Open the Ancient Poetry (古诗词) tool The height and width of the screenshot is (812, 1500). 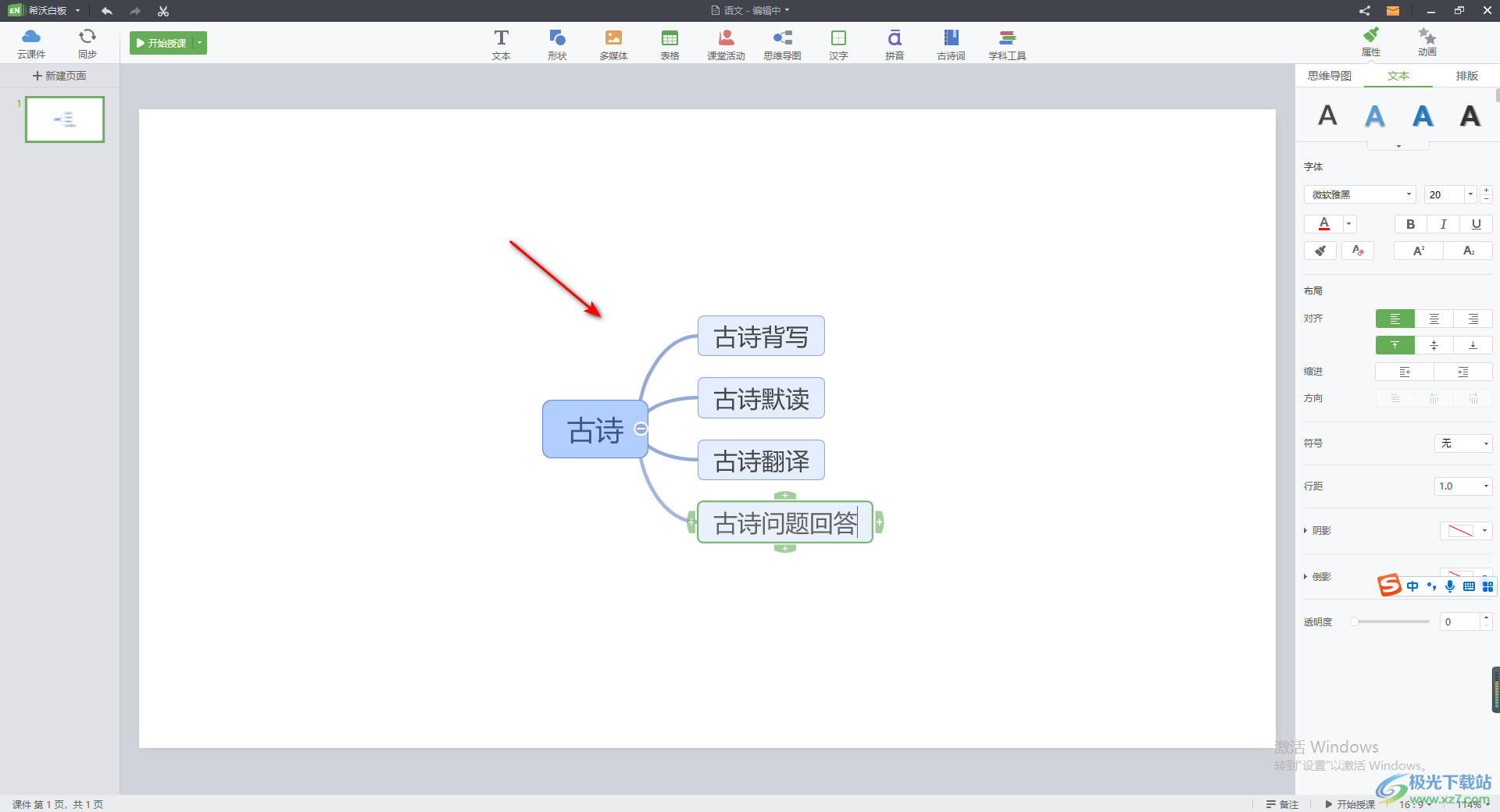(951, 45)
